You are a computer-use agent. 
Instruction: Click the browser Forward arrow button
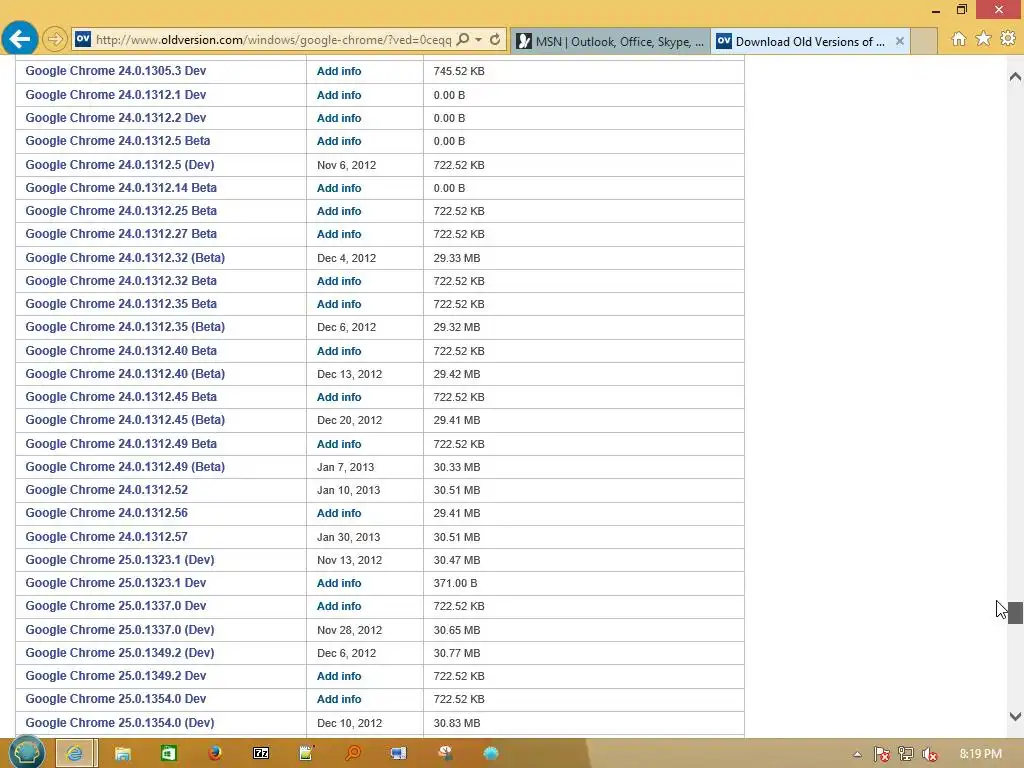(55, 40)
